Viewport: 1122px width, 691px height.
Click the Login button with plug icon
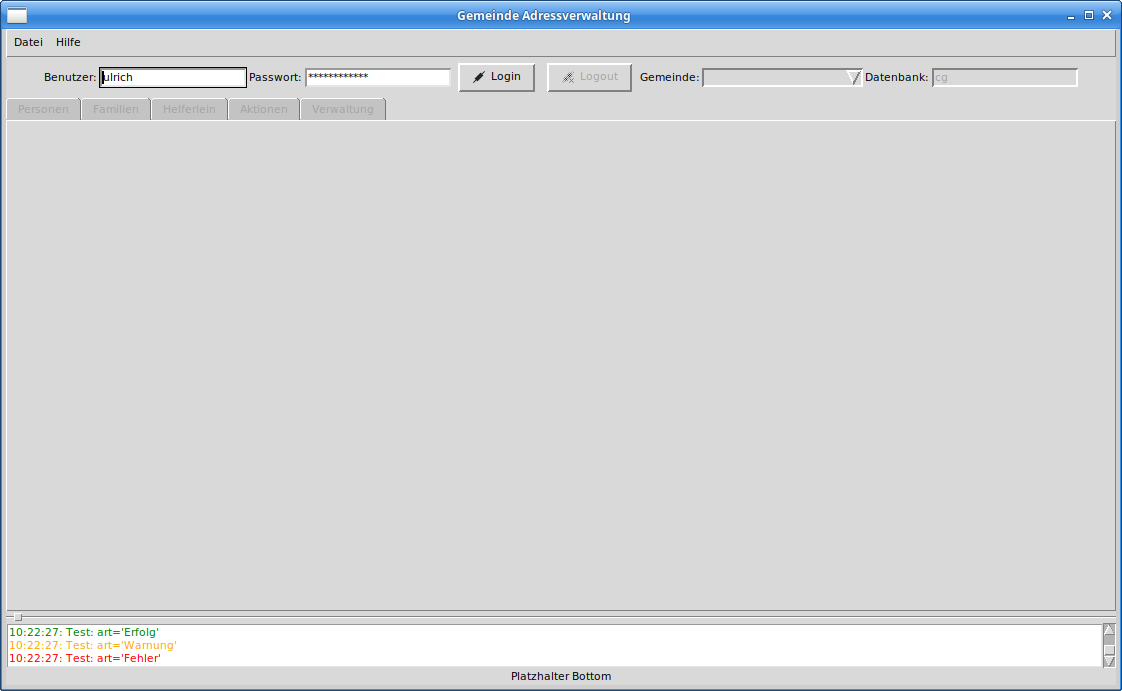click(x=496, y=77)
